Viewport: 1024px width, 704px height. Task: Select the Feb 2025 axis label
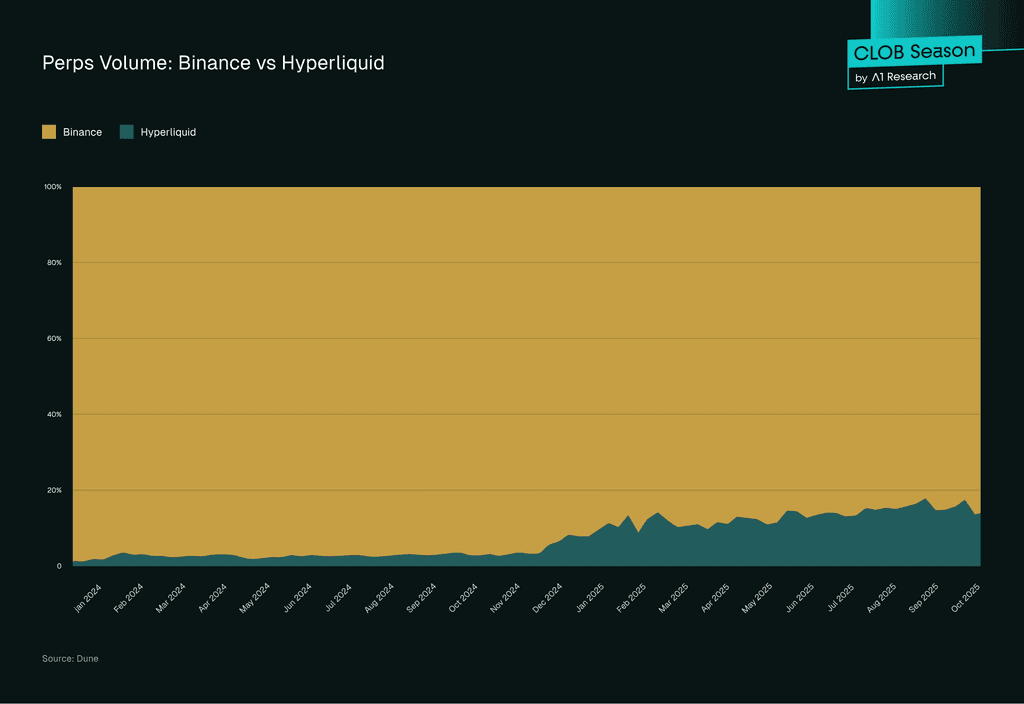click(631, 598)
